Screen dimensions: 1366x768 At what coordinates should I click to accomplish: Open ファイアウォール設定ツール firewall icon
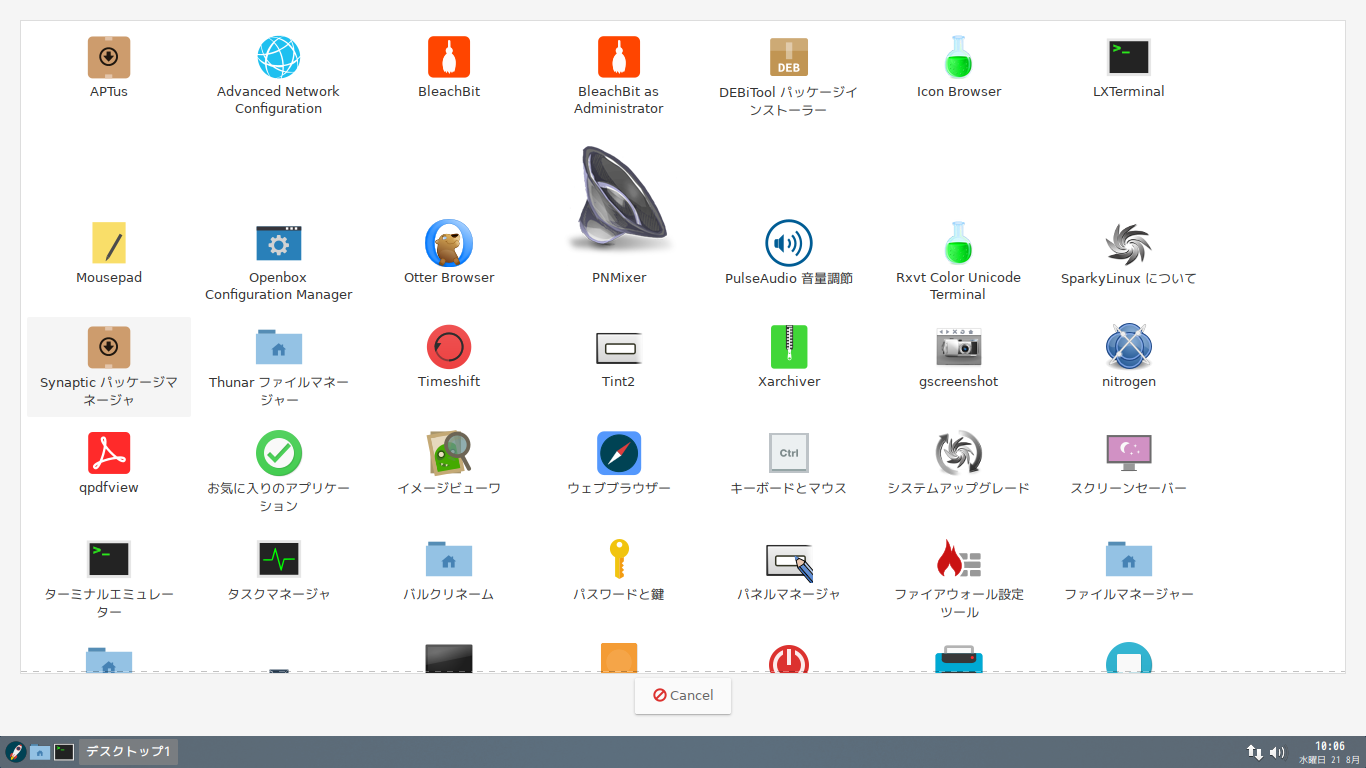(959, 559)
